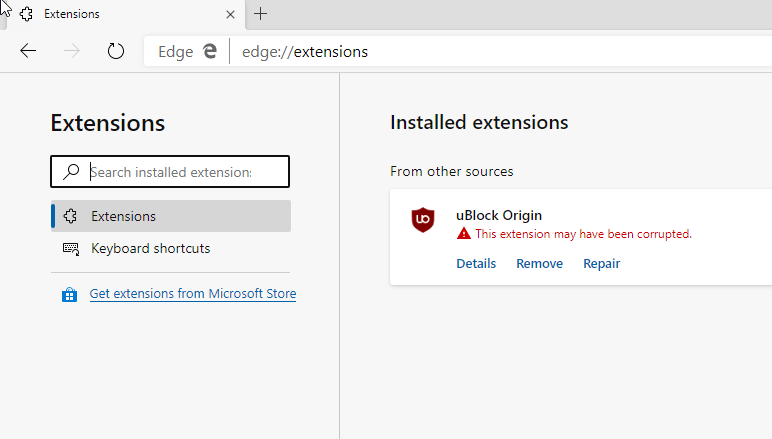Click the forward navigation arrow

(x=72, y=51)
